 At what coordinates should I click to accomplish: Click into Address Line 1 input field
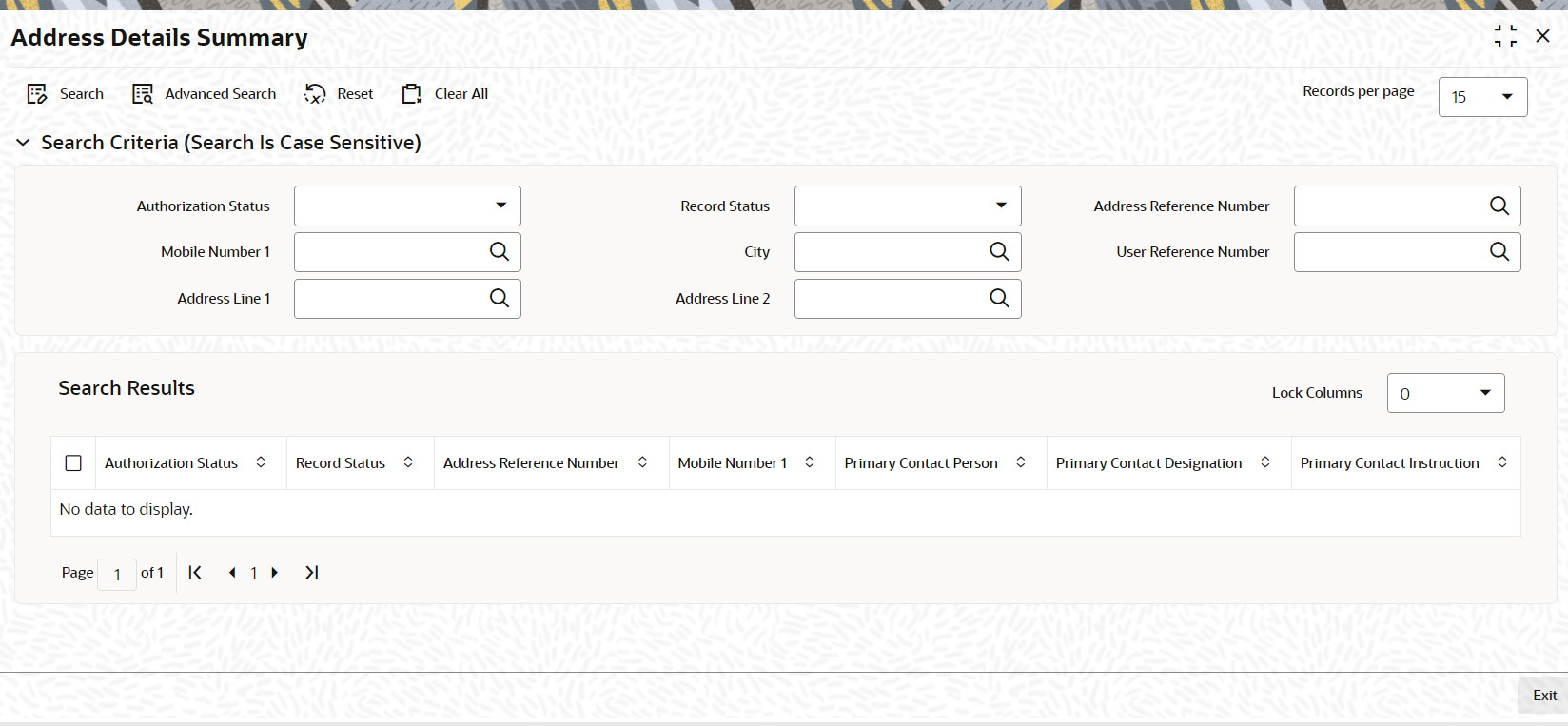[390, 298]
